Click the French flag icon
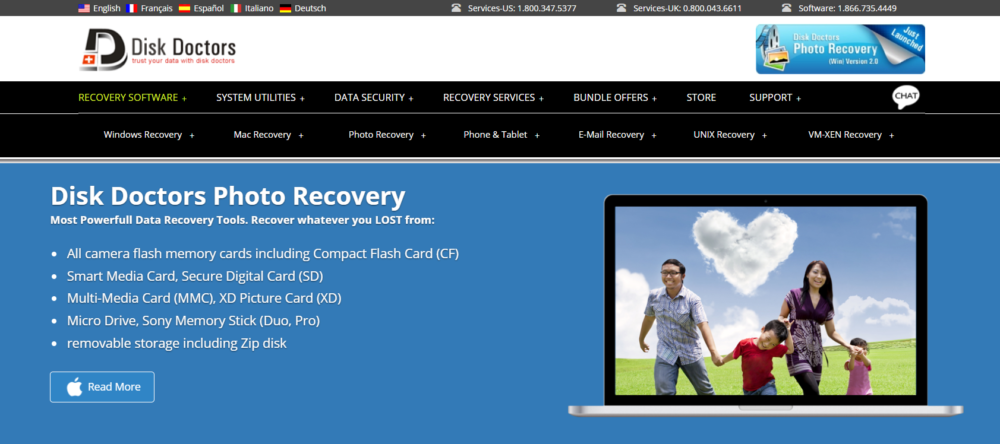Viewport: 1000px width, 444px height. (132, 8)
